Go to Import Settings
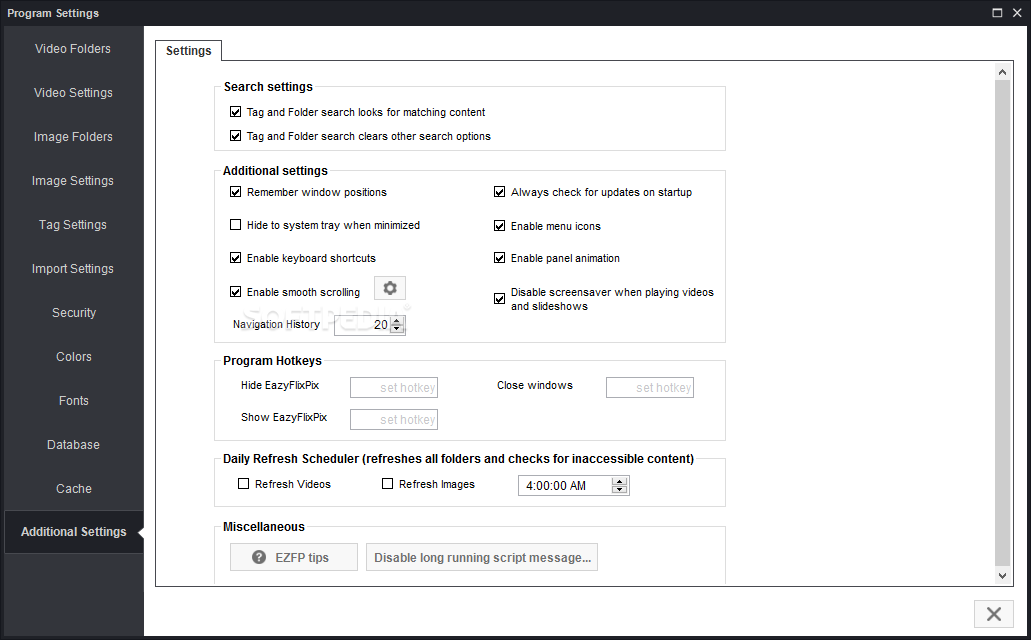1031x640 pixels. coord(73,269)
